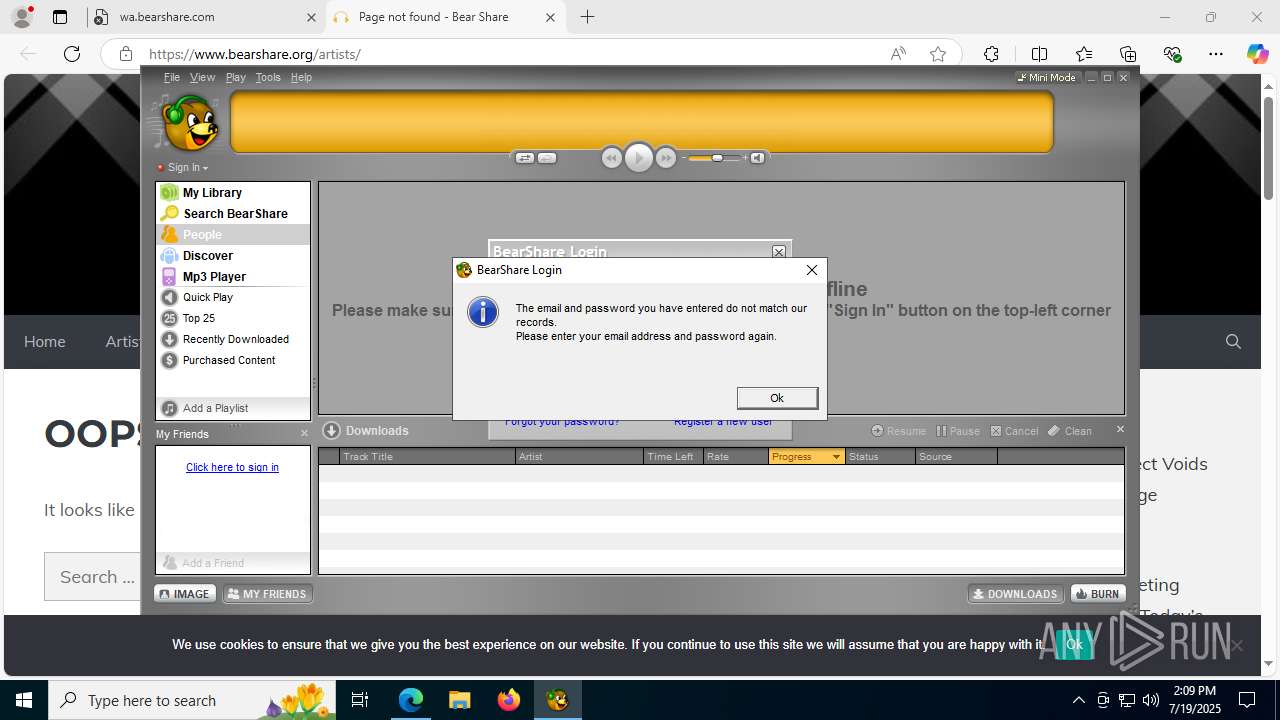1280x720 pixels.
Task: Click the Add a Playlist button
Action: click(233, 408)
